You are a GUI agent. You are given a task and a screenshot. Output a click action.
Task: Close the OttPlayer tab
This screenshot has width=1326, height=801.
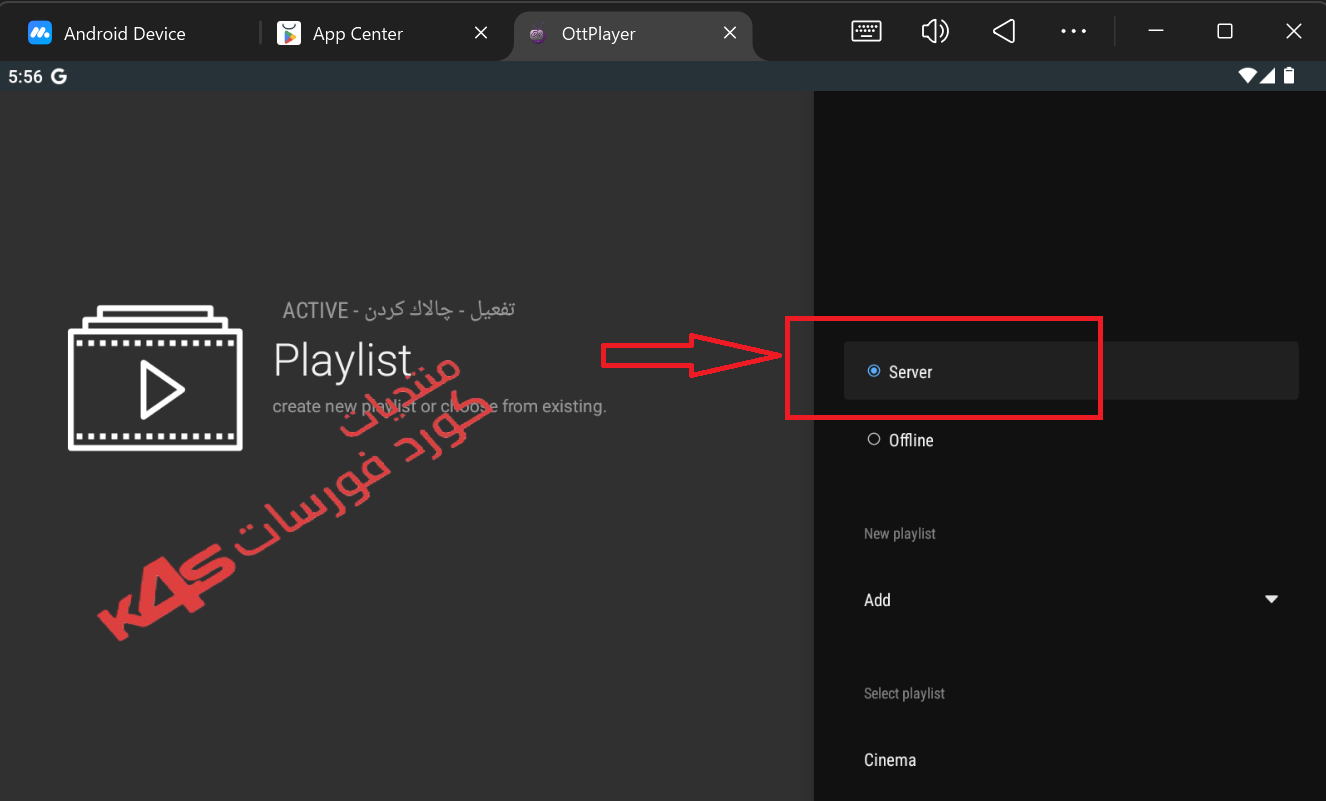(x=730, y=33)
